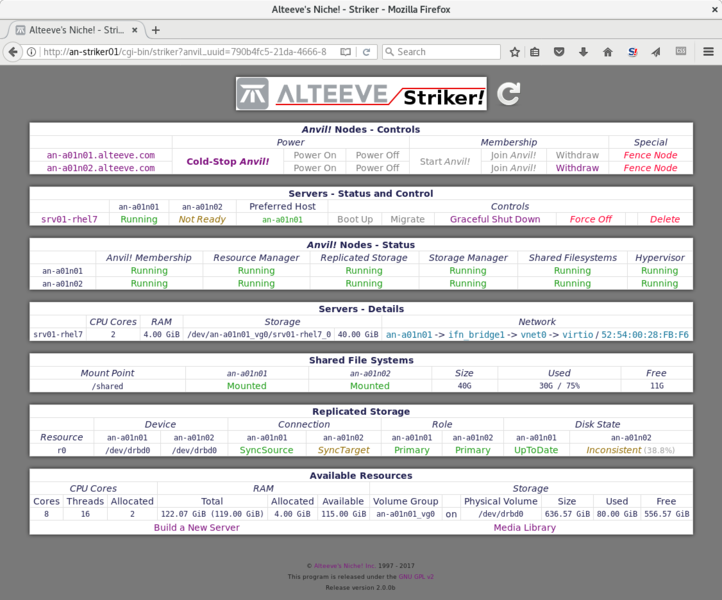Open the Firefox downloads arrow icon
722x600 pixels.
coord(583,52)
